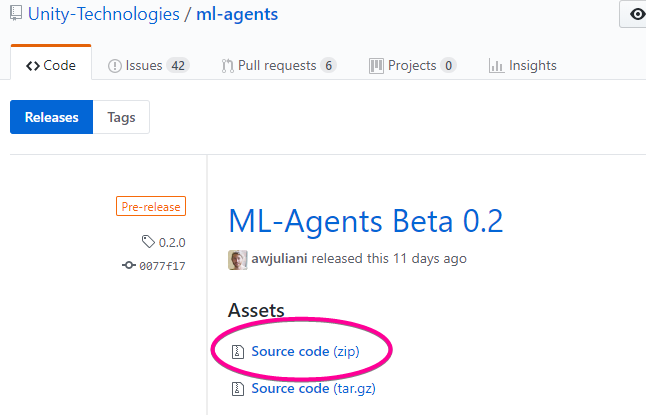Click the Pull requests icon

[x=228, y=66]
